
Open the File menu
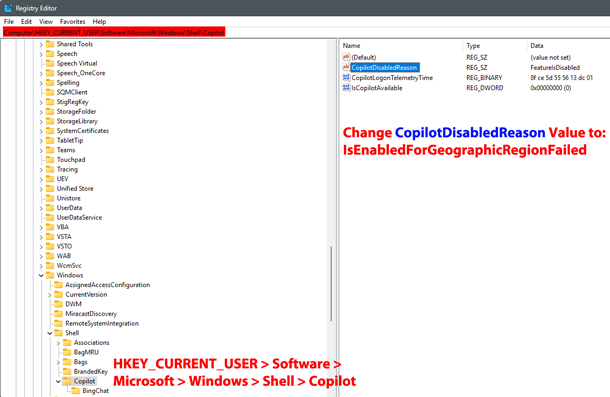[x=9, y=22]
